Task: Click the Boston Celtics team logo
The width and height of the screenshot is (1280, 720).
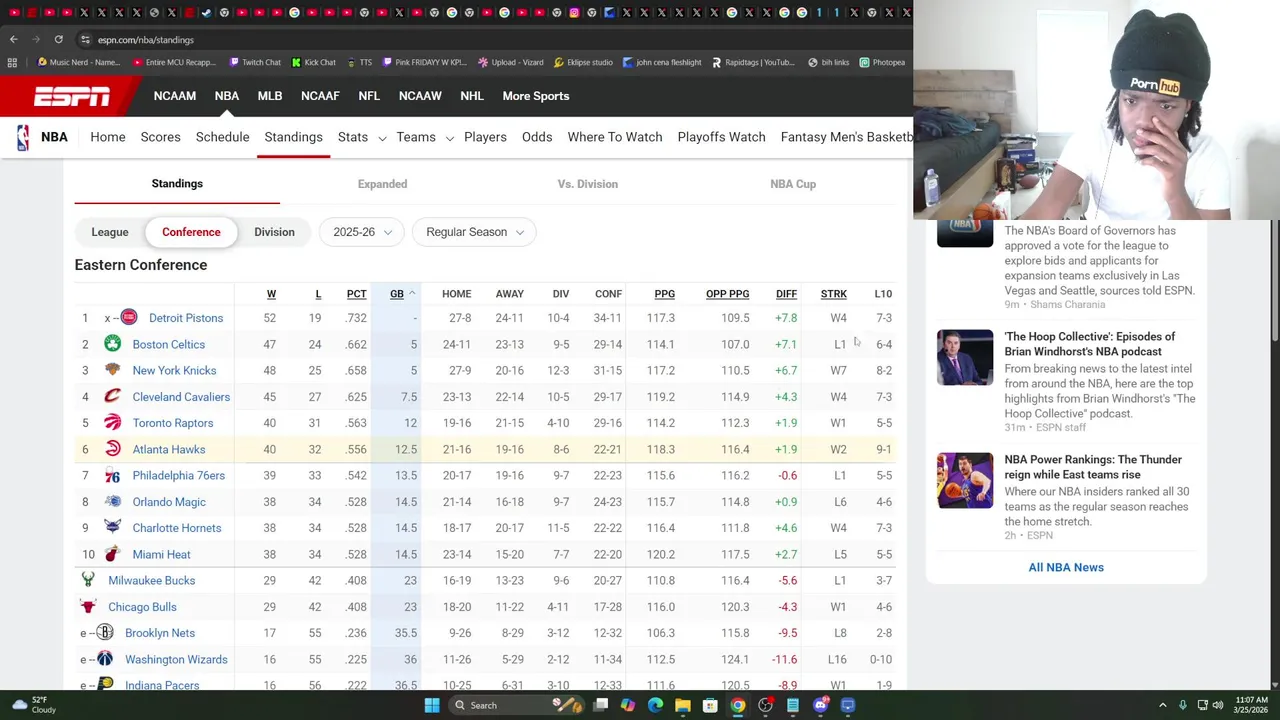Action: pos(112,344)
